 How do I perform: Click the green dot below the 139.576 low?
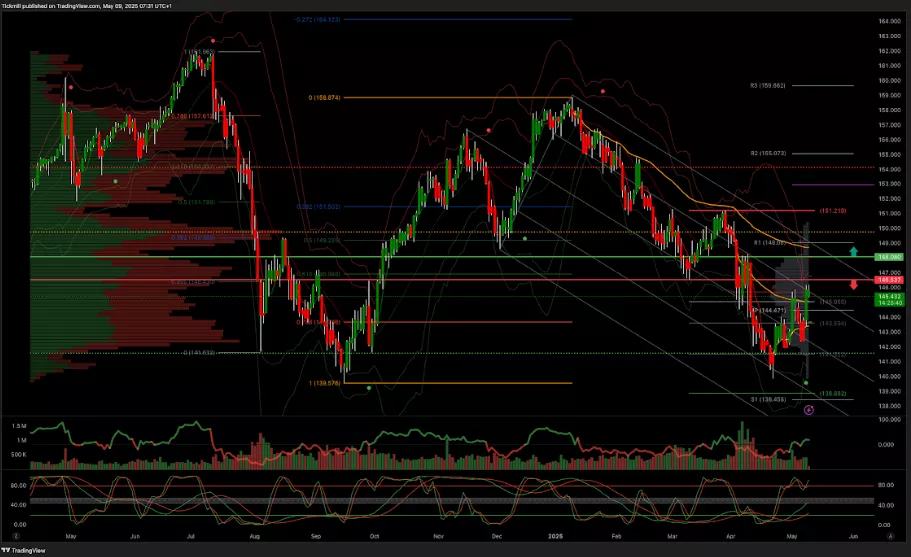click(x=369, y=387)
